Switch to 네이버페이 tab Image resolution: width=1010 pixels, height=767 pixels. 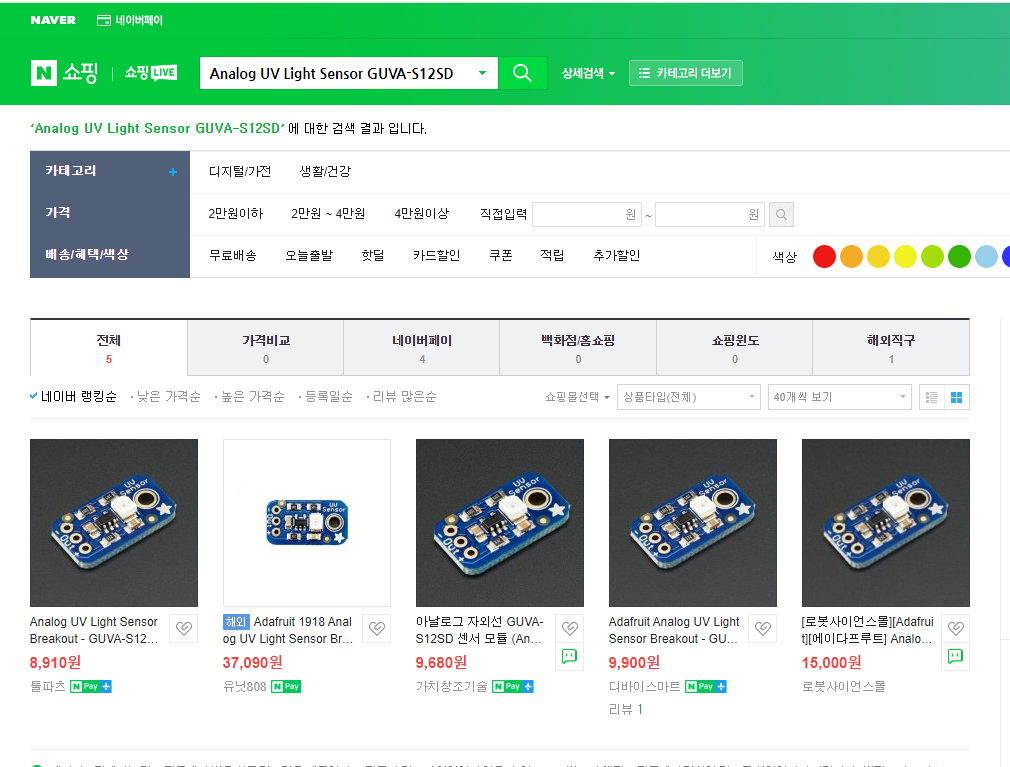click(422, 348)
